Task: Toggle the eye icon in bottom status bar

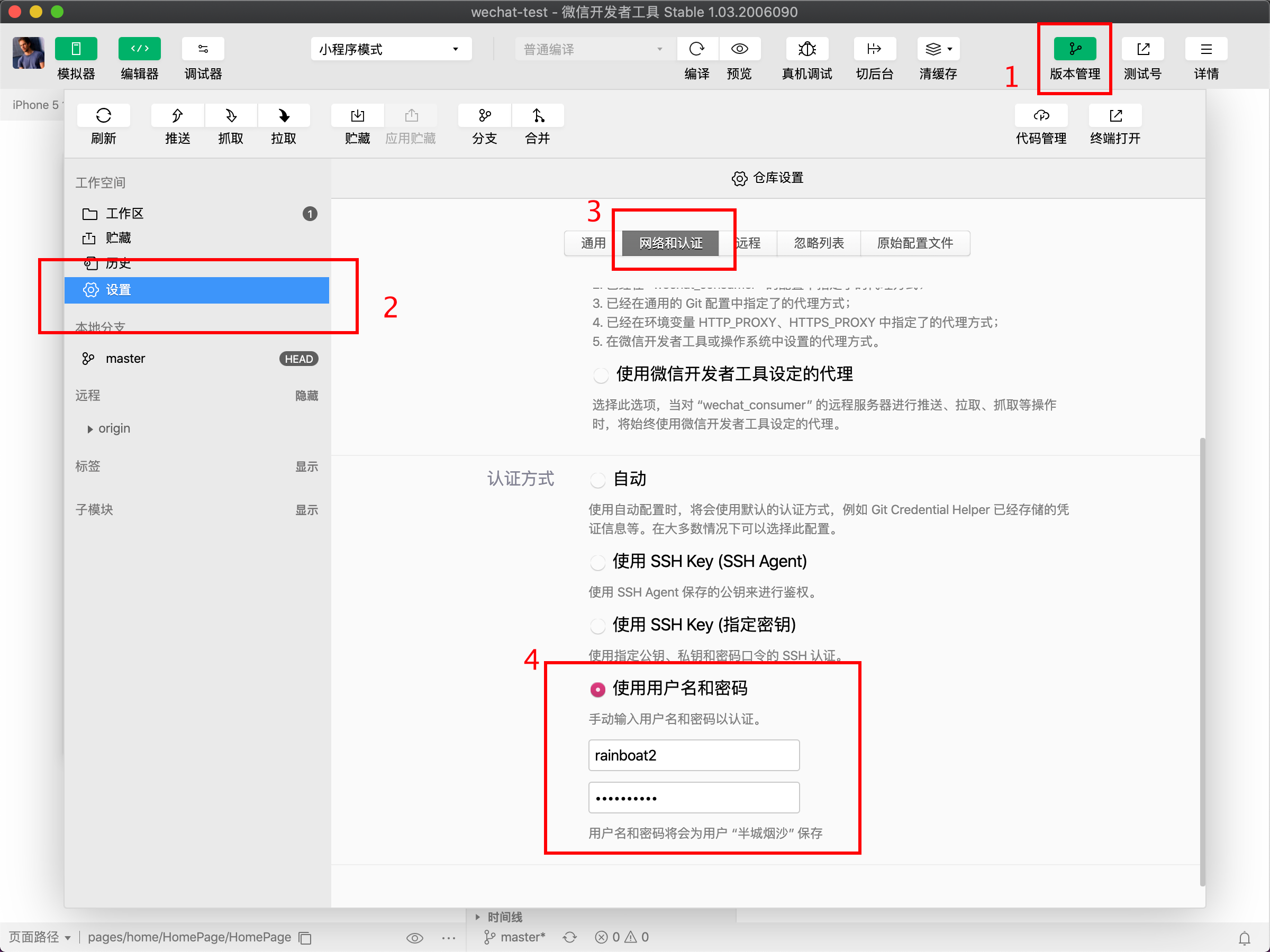Action: click(414, 938)
